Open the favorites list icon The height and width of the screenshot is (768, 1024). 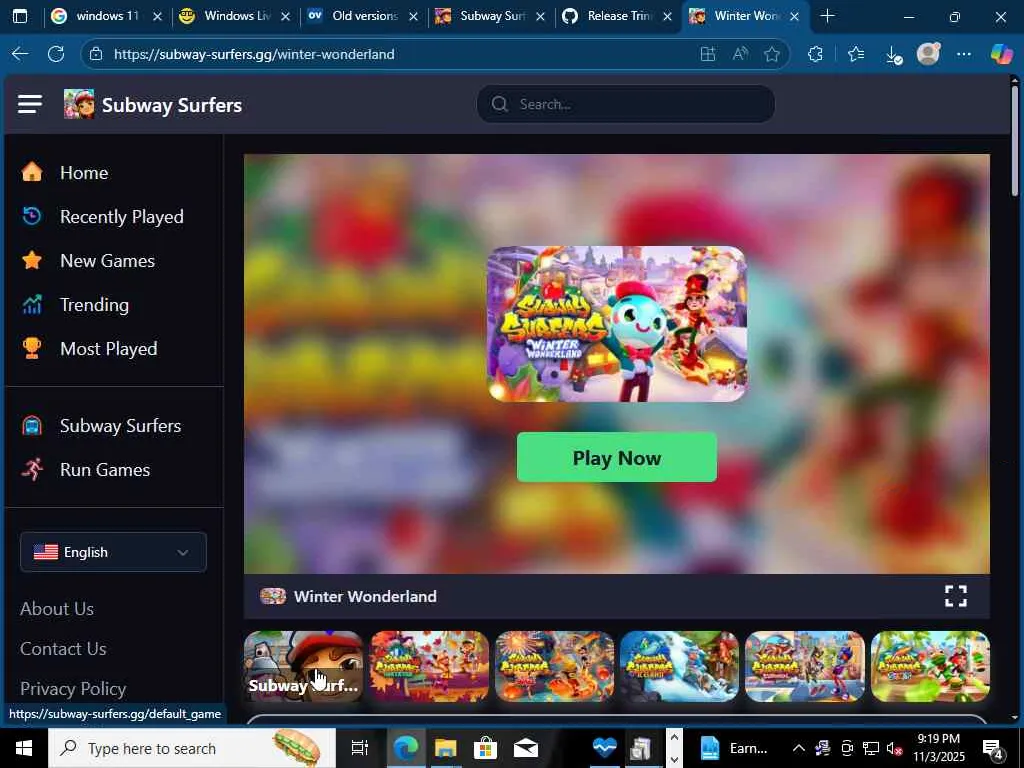coord(856,54)
